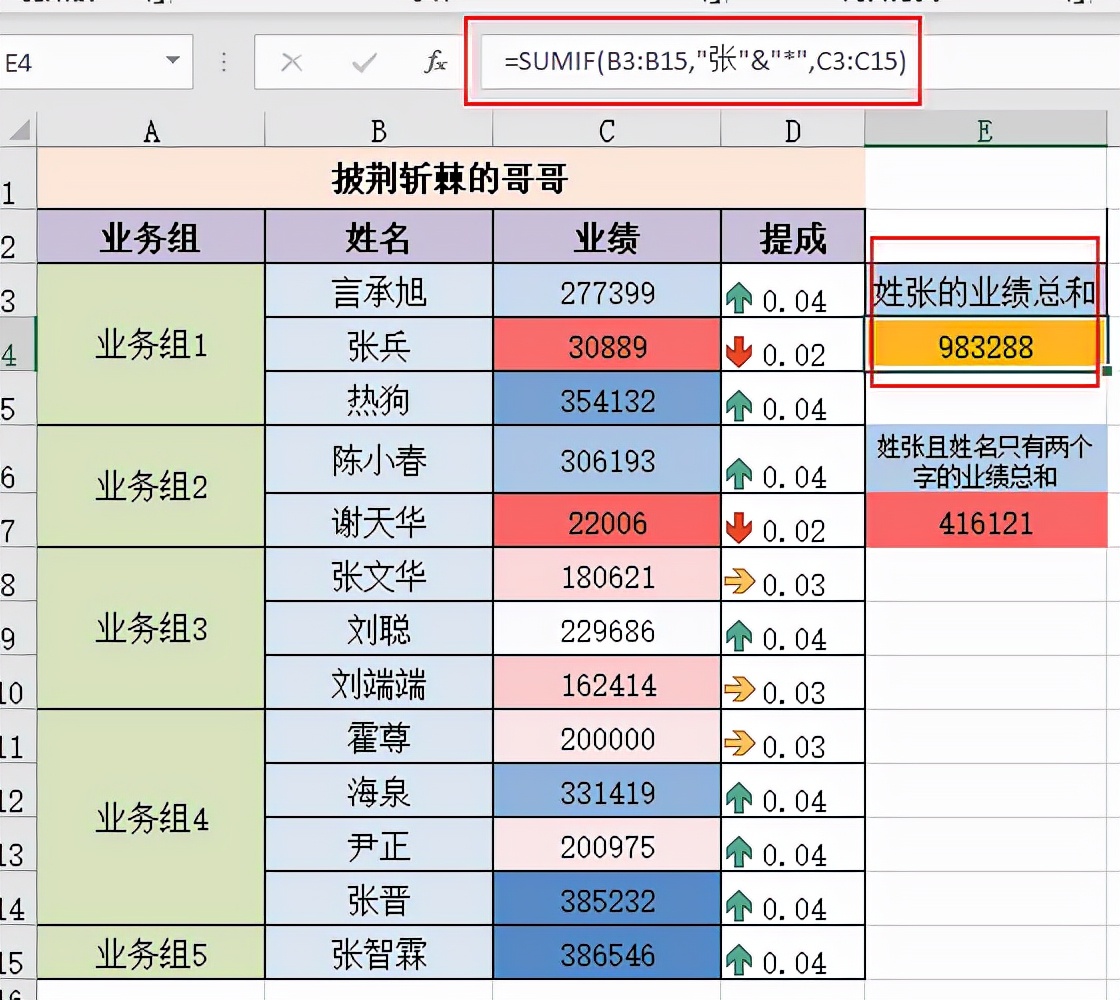Image resolution: width=1120 pixels, height=1000 pixels.
Task: Select name cell 刘端端
Action: click(x=379, y=682)
